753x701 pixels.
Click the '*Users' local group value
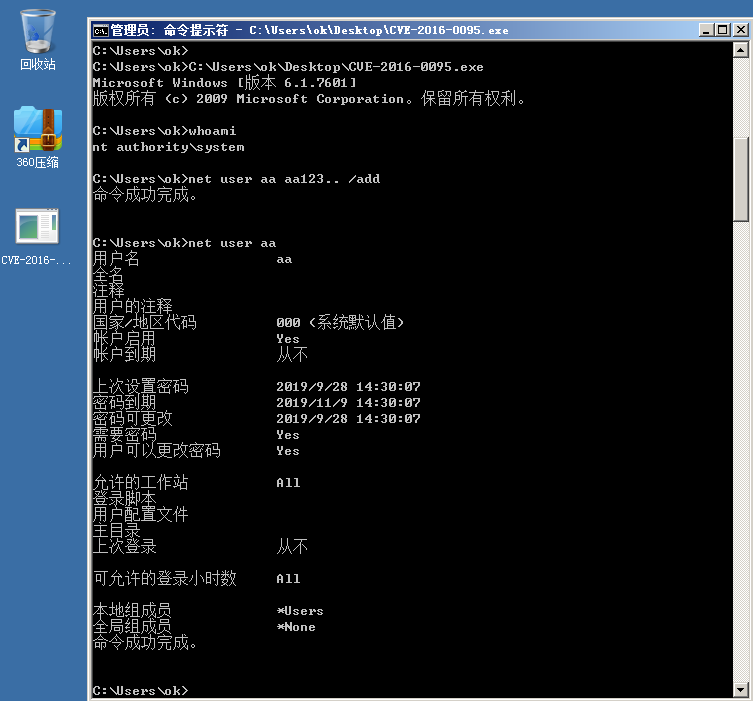(x=300, y=611)
